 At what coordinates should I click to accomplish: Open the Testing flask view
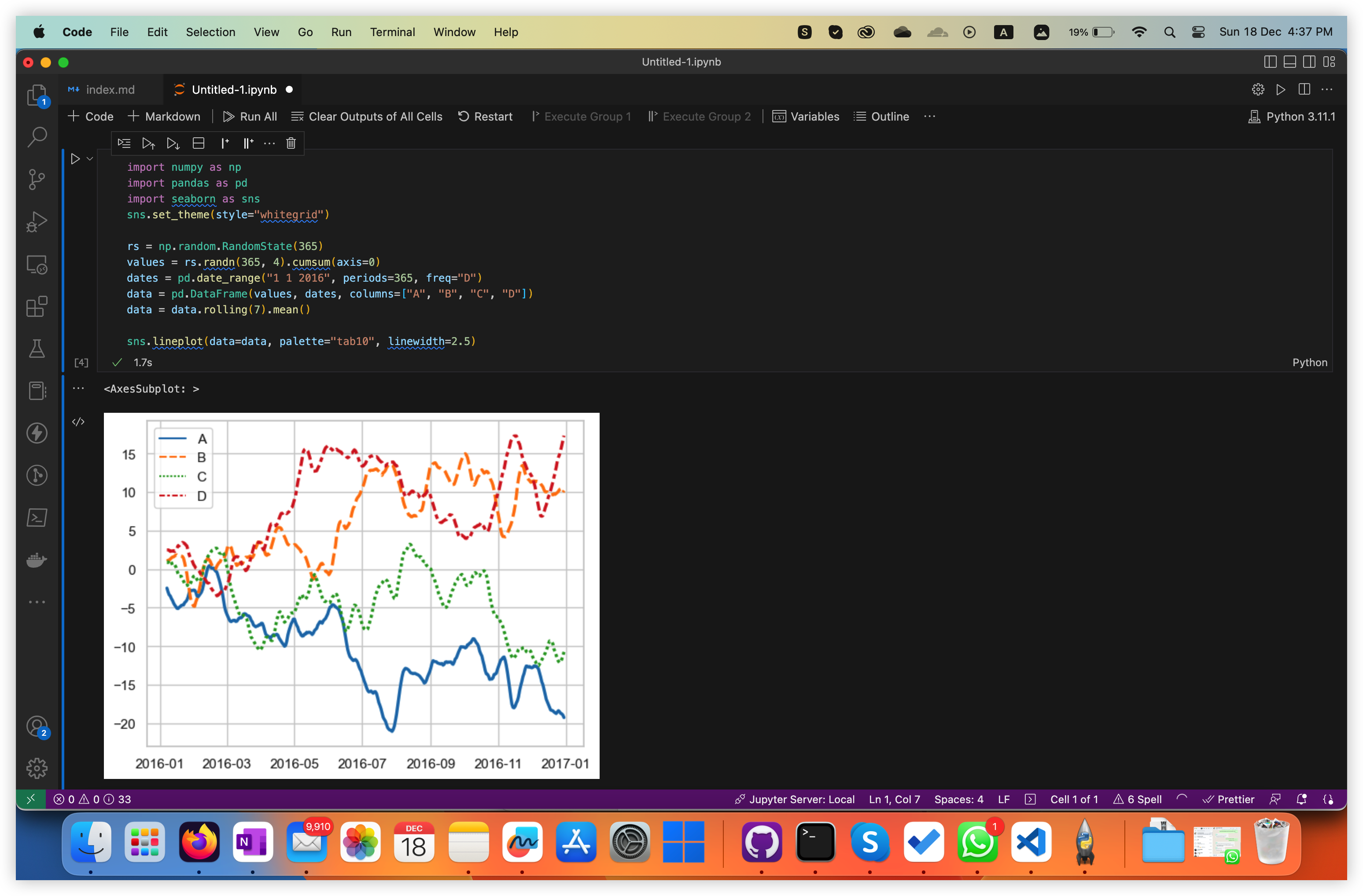(37, 349)
